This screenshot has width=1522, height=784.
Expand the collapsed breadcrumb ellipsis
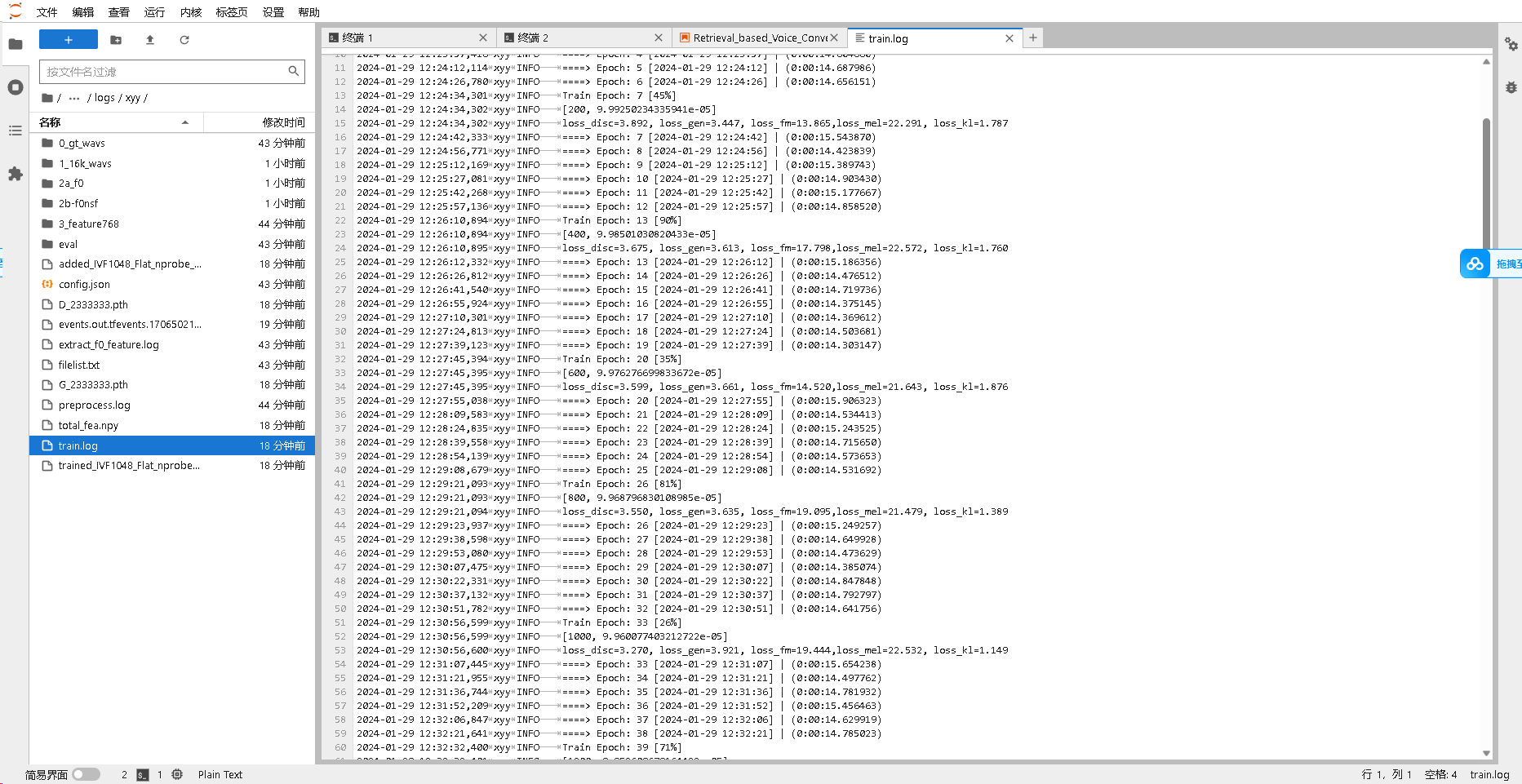point(74,98)
